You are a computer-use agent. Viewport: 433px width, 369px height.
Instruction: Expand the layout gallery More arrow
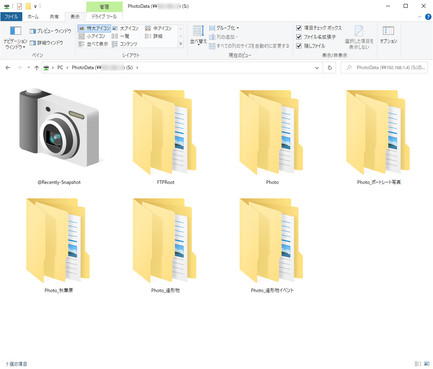[181, 44]
